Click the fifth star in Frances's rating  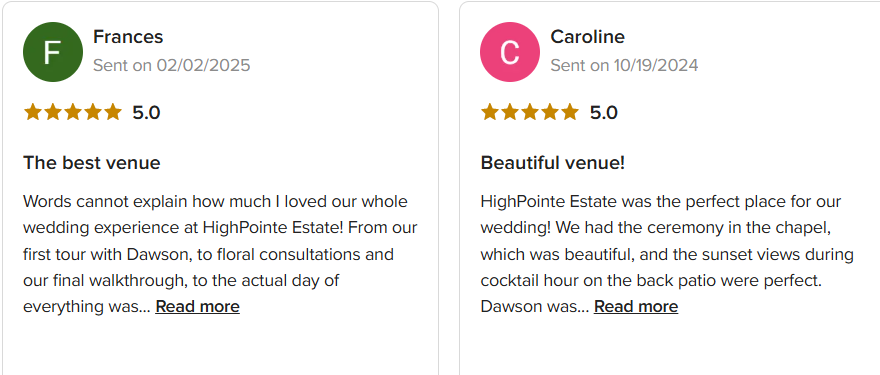click(x=113, y=112)
